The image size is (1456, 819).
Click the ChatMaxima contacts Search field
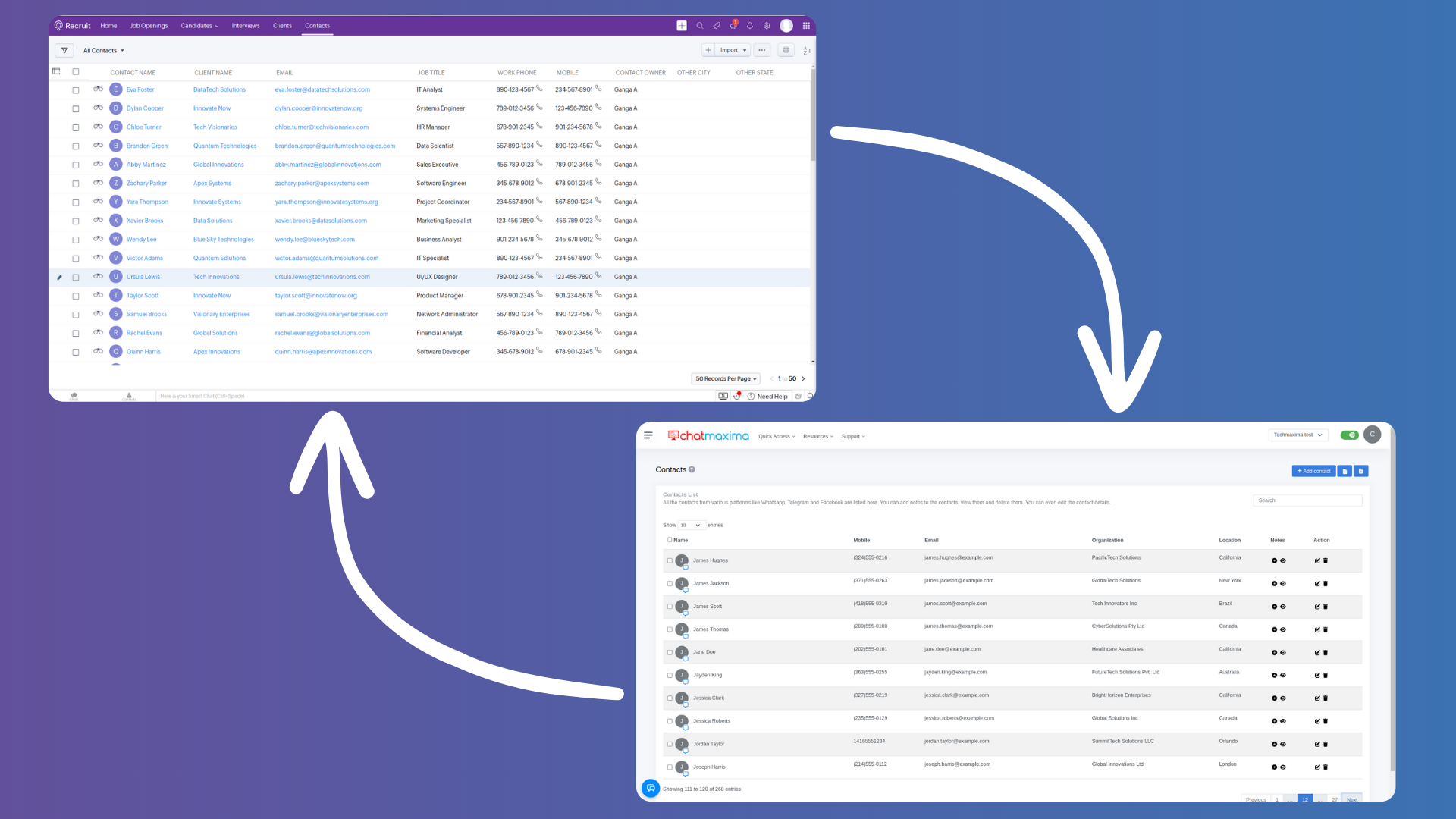(x=1307, y=500)
